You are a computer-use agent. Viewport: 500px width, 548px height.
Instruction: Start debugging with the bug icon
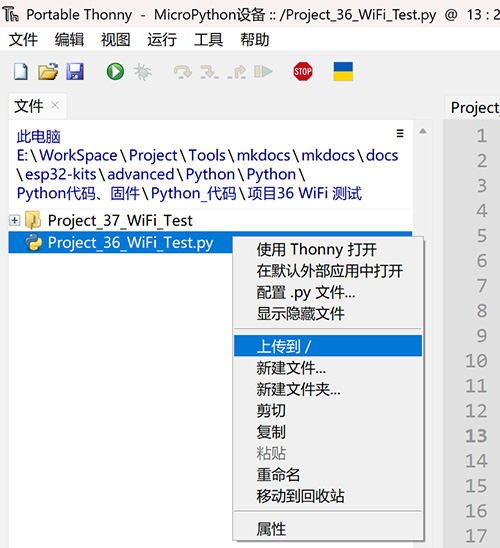[143, 72]
